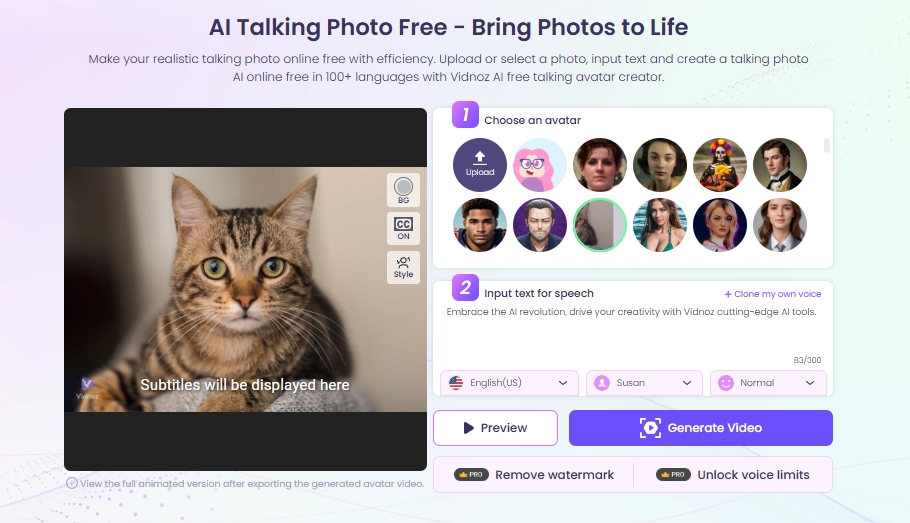Follow the Clone my own voice link

(772, 294)
